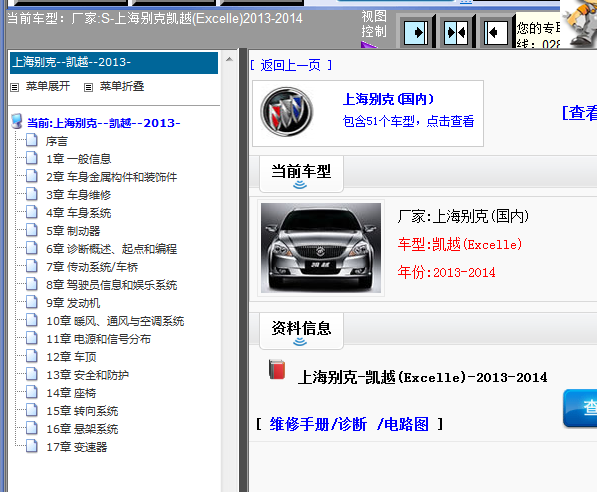This screenshot has width=597, height=492.
Task: Click the computer icon at tree root
Action: pyautogui.click(x=17, y=121)
